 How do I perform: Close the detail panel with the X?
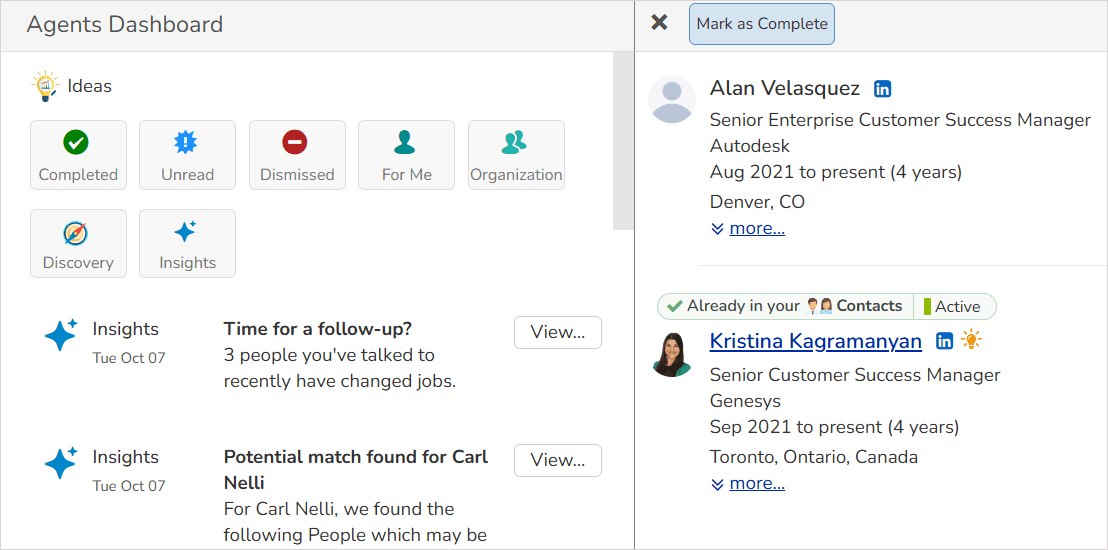point(659,23)
